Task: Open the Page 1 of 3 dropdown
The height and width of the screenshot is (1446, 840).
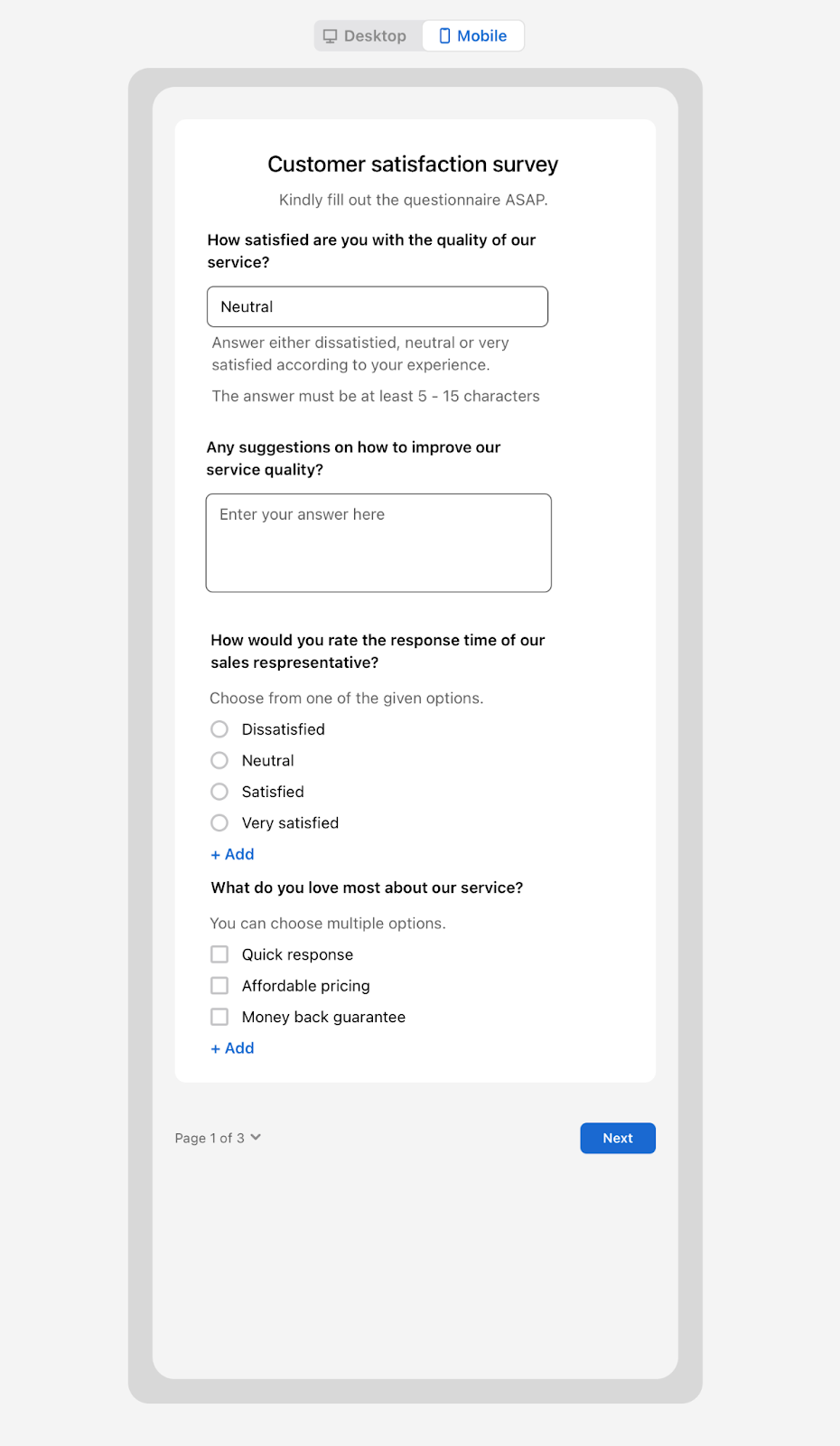Action: pos(218,1138)
